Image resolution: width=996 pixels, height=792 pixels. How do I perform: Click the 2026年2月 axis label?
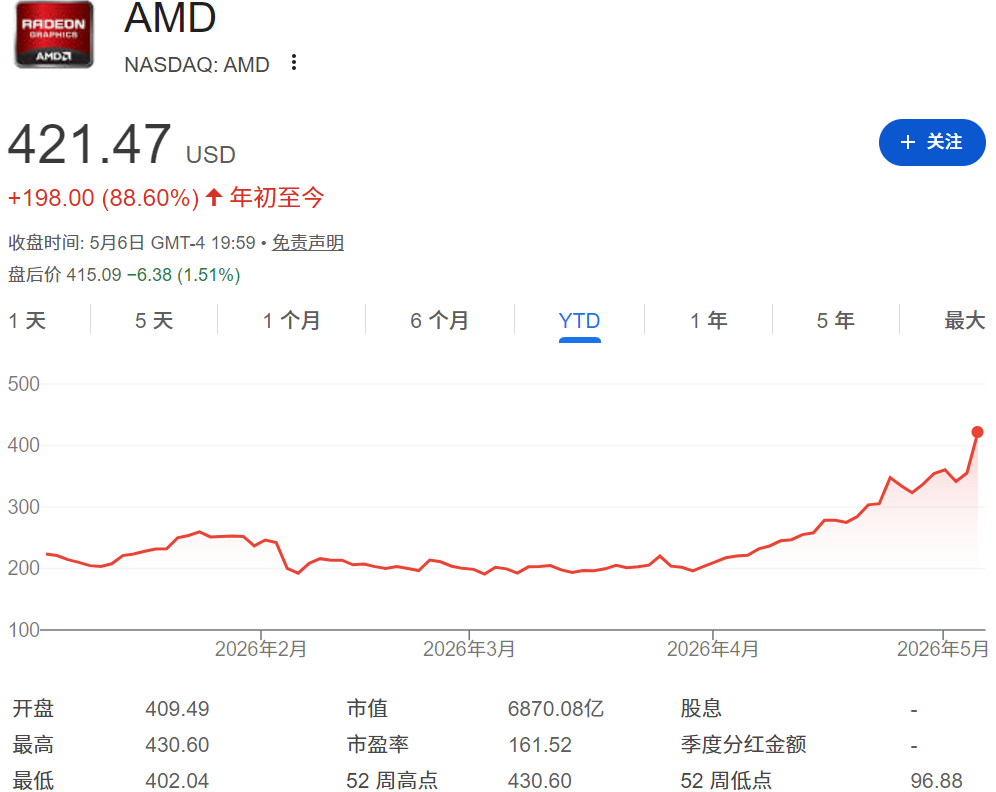coord(260,649)
